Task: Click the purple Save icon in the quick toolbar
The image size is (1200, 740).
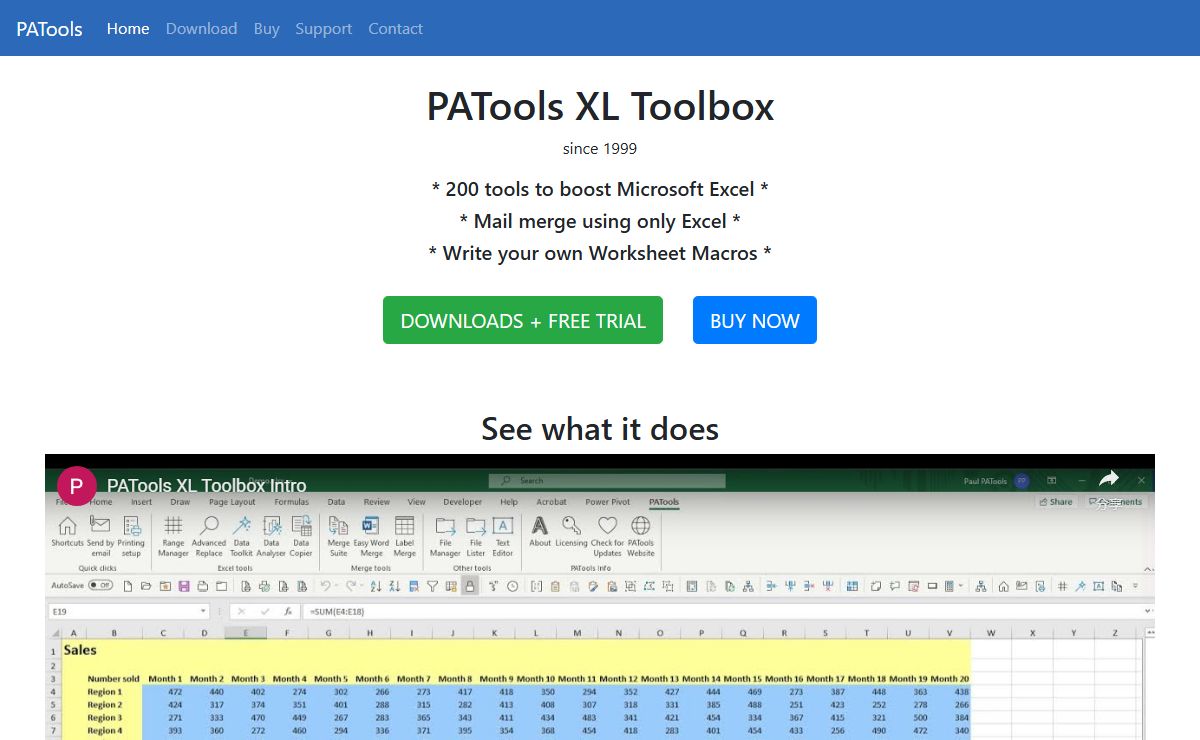Action: click(184, 586)
